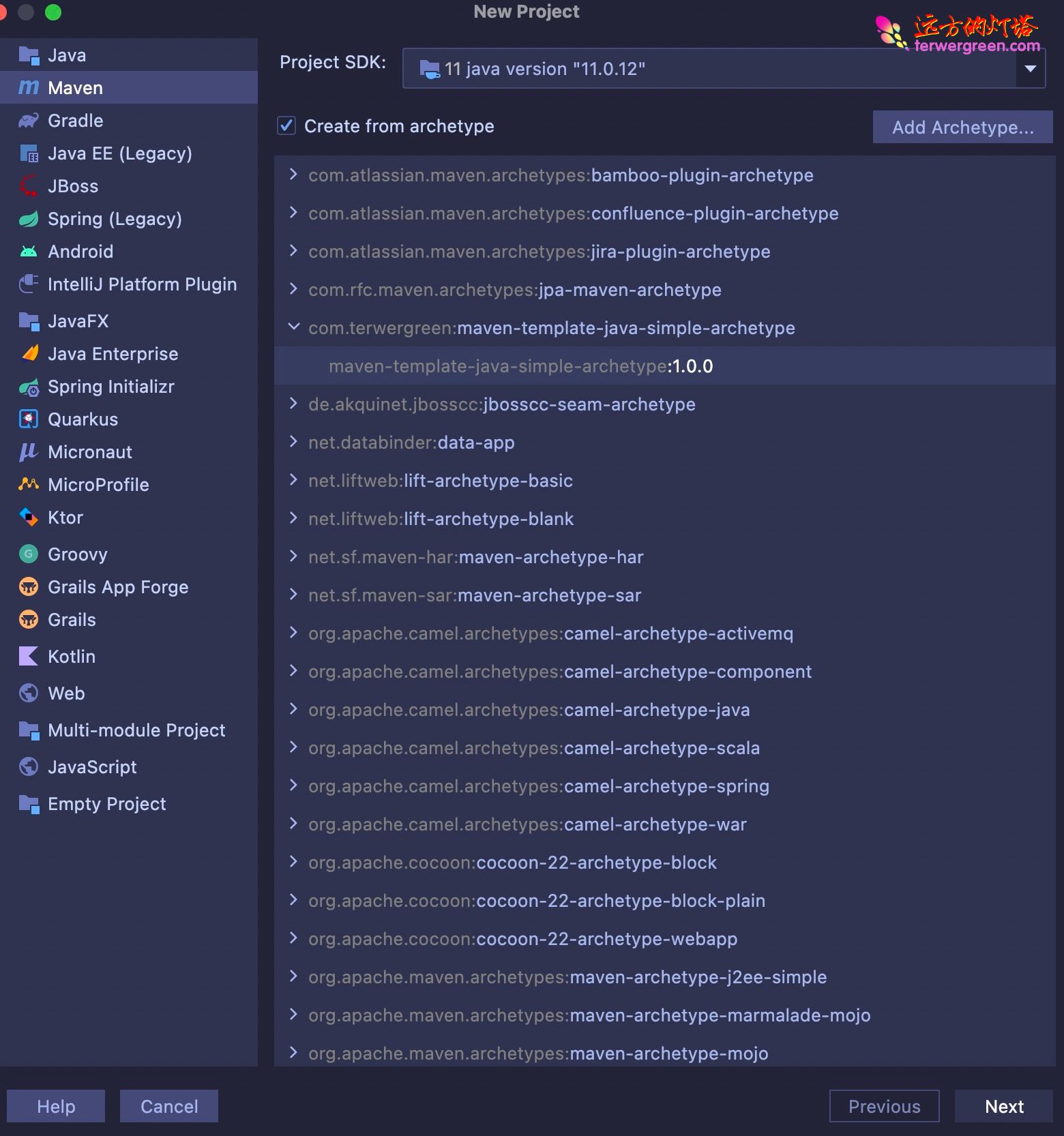Select maven-template-java-simple-archetype:1.0.0 version row
This screenshot has height=1136, width=1064.
click(x=665, y=366)
